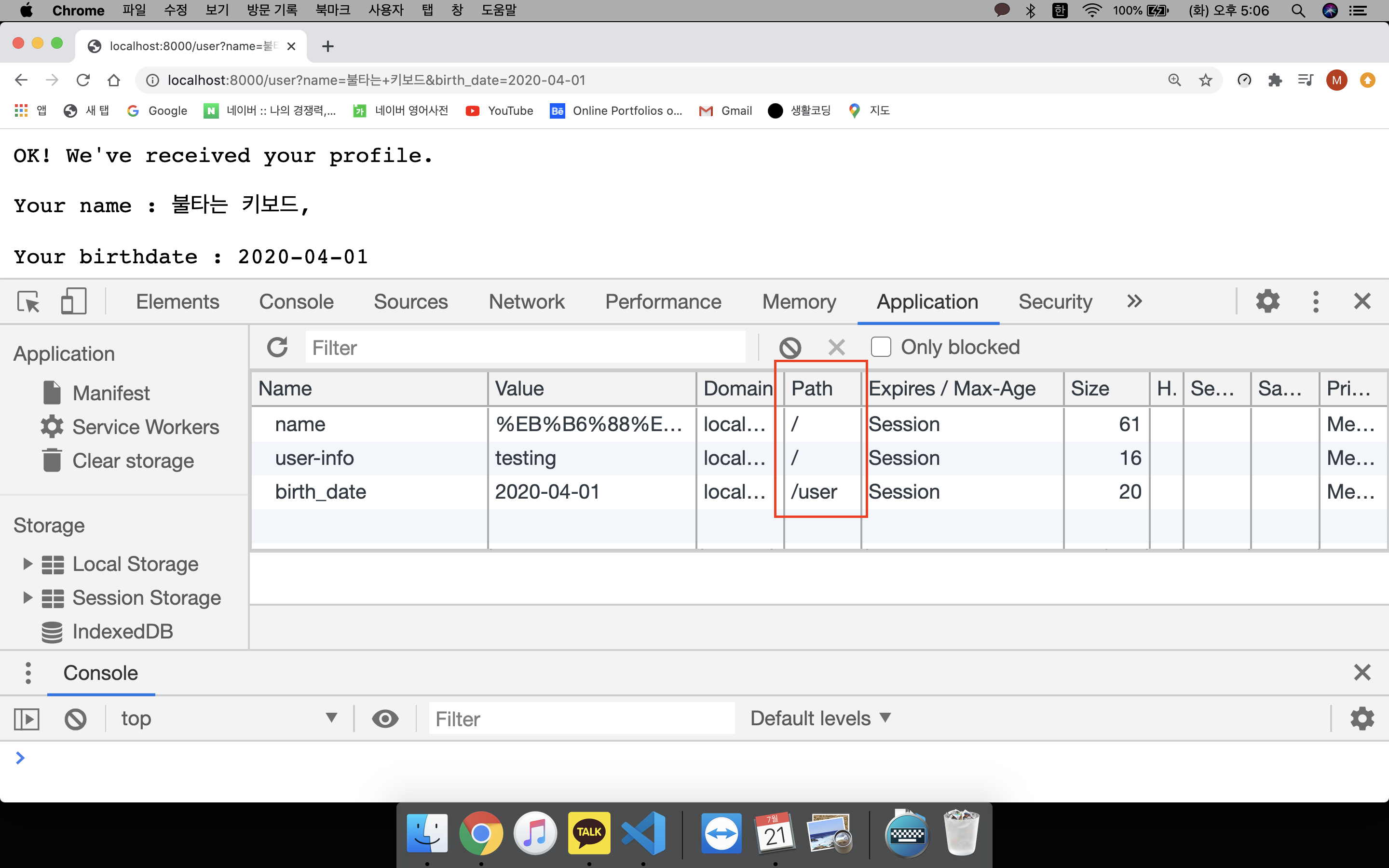Click the cookie Filter input field
Image resolution: width=1389 pixels, height=868 pixels.
coord(525,347)
